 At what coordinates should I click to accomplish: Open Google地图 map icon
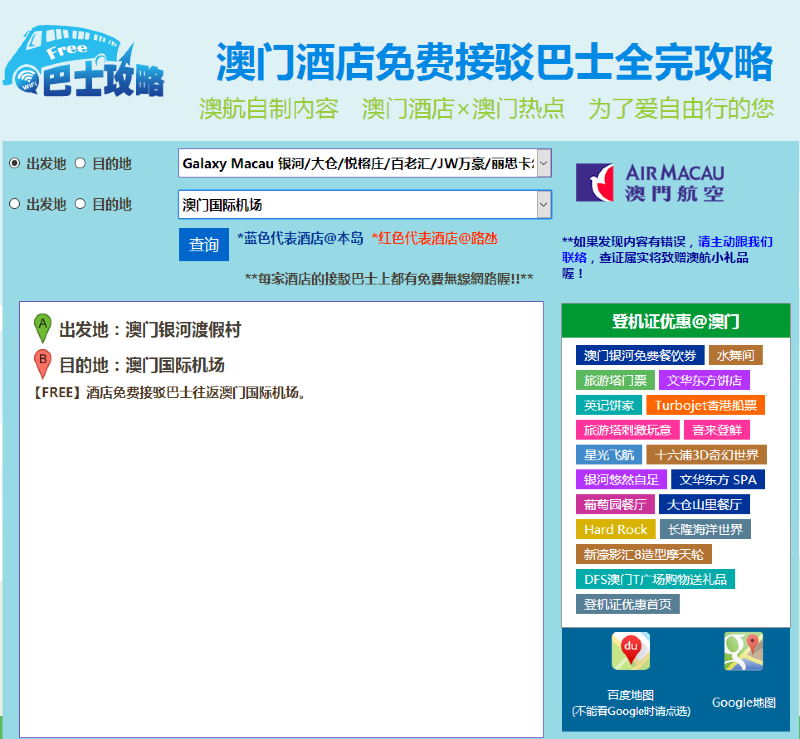(743, 651)
